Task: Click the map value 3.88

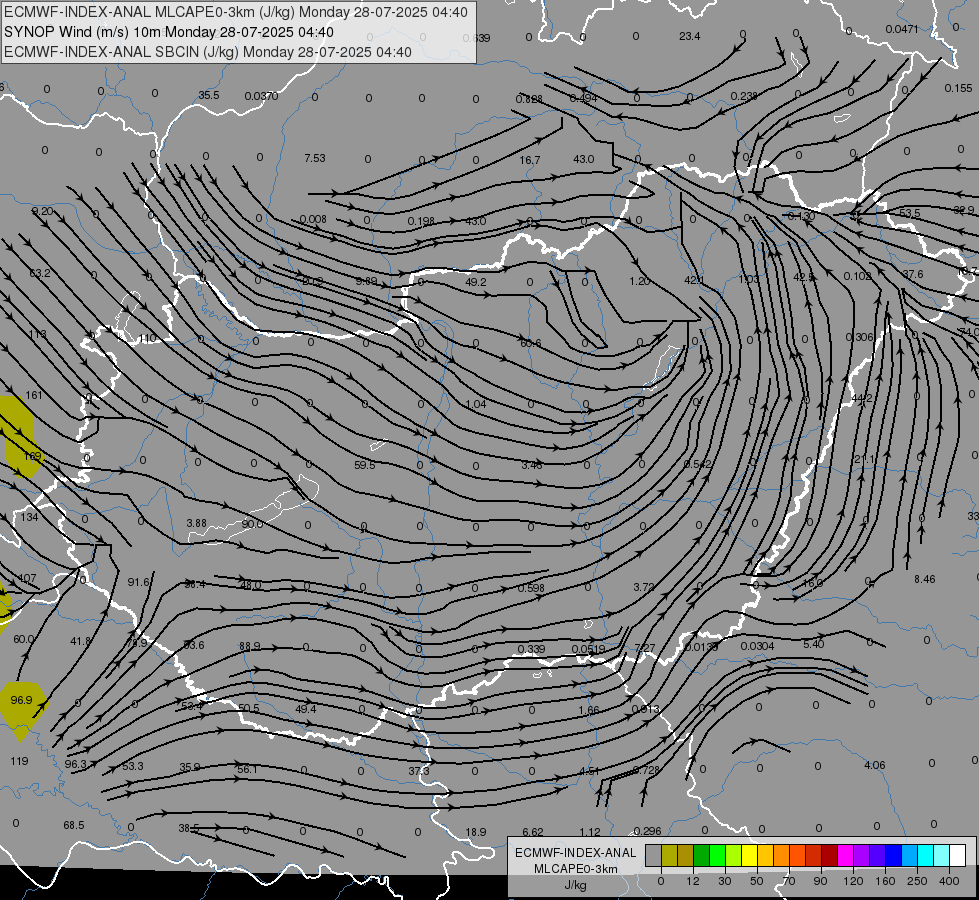Action: coord(196,523)
